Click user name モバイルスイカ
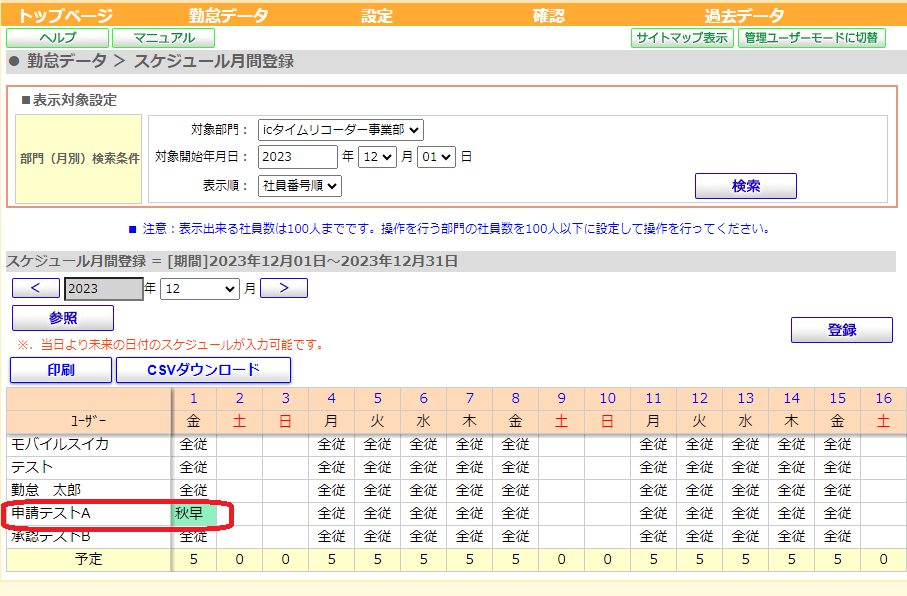Viewport: 907px width, 596px height. click(x=60, y=444)
